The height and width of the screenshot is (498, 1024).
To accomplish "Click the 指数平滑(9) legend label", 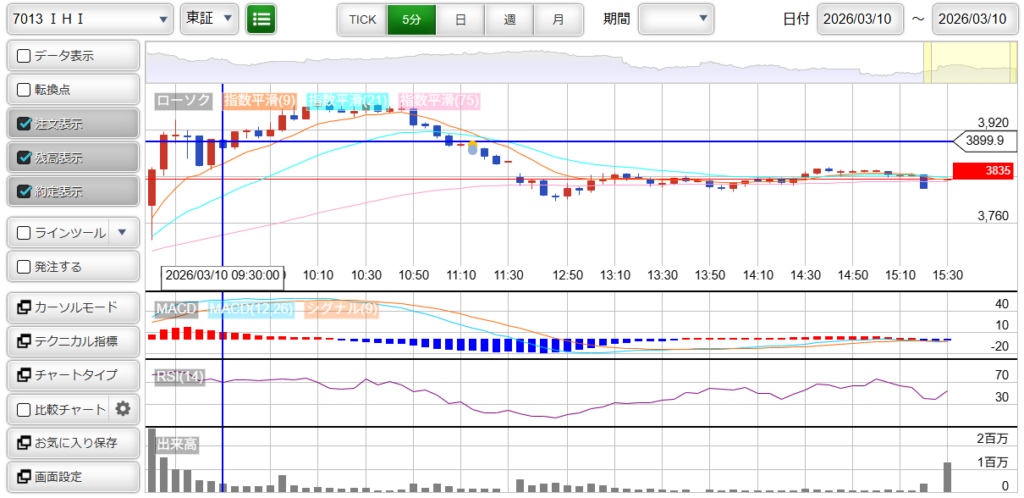I will [x=259, y=100].
